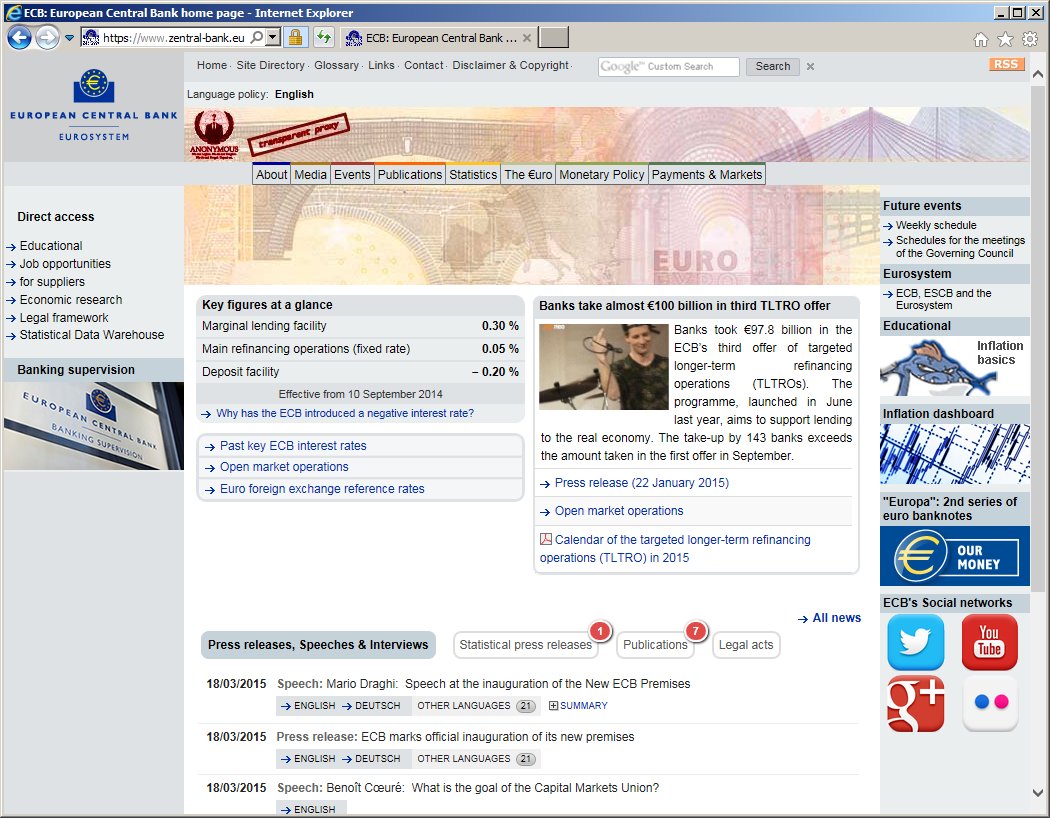This screenshot has width=1050, height=818.
Task: Click the Our Money banknotes thumbnail
Action: coord(954,556)
